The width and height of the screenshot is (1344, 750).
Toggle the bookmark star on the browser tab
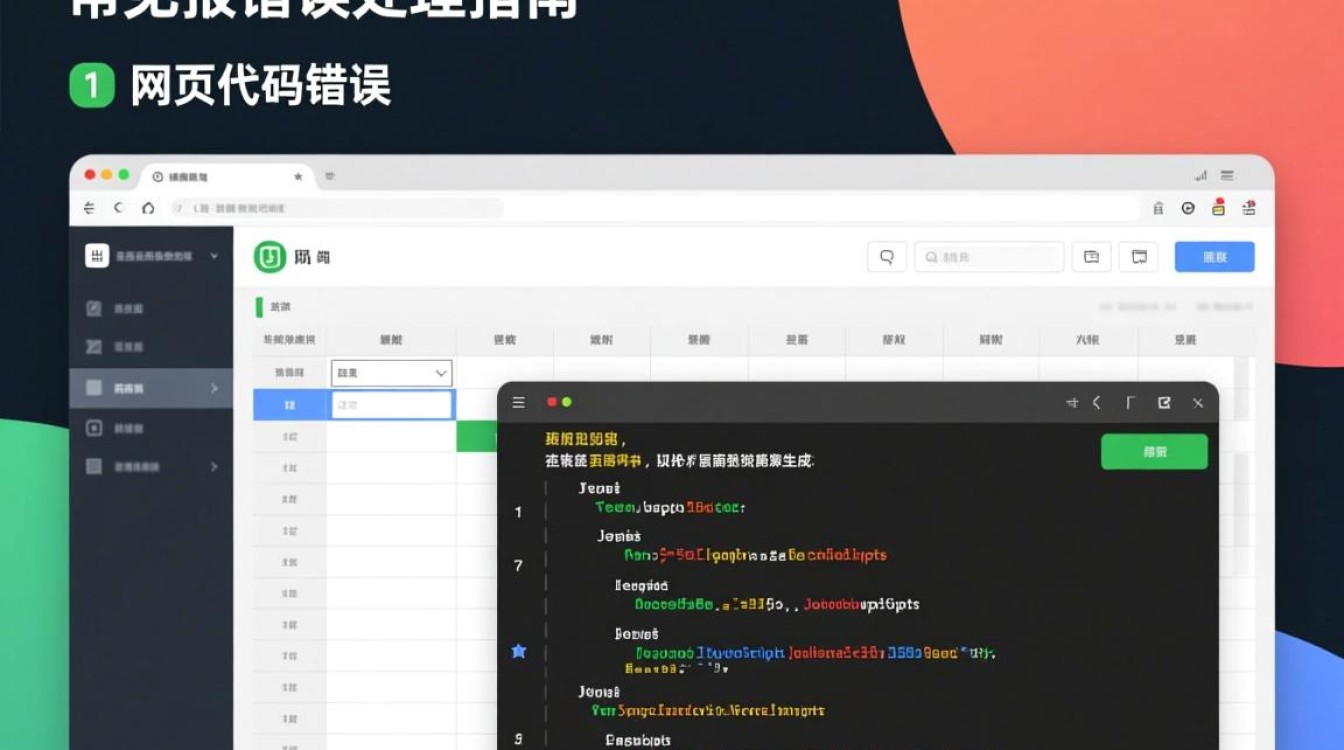pyautogui.click(x=297, y=175)
